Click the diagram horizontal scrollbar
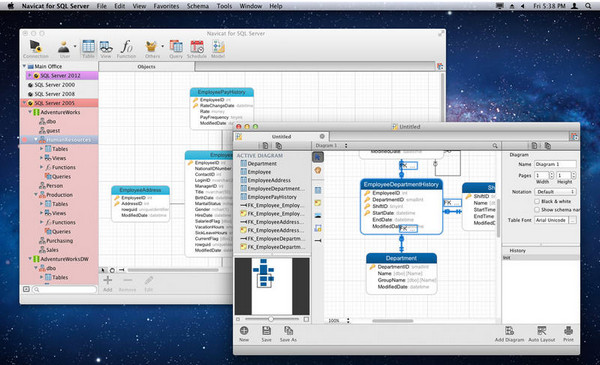 tap(393, 321)
